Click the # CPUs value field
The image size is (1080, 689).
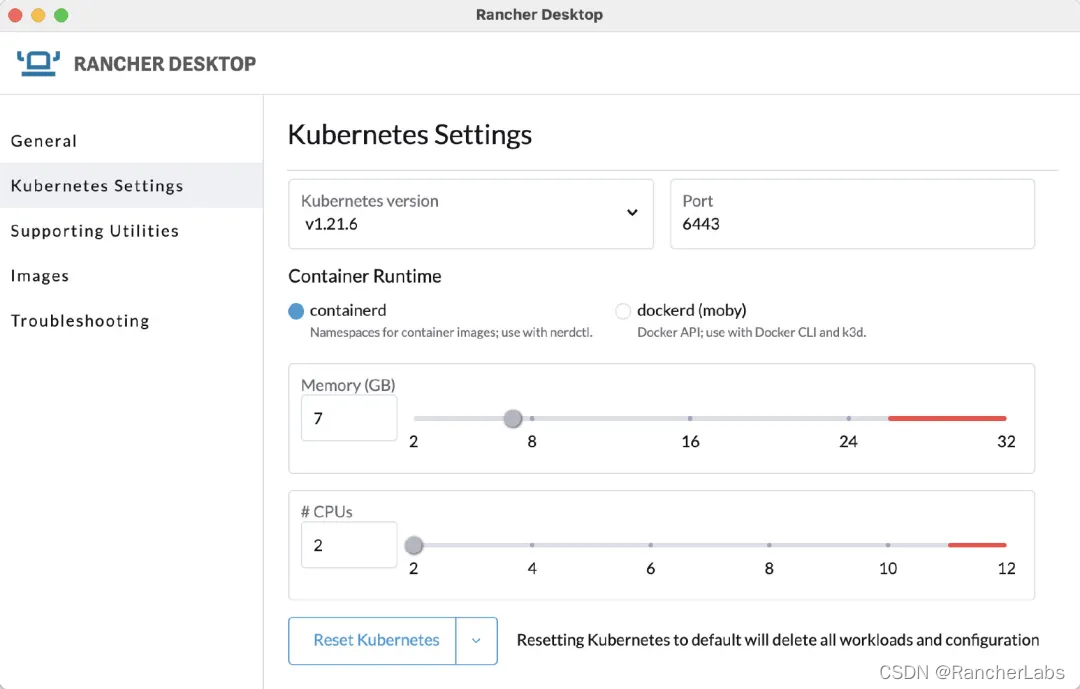[349, 545]
